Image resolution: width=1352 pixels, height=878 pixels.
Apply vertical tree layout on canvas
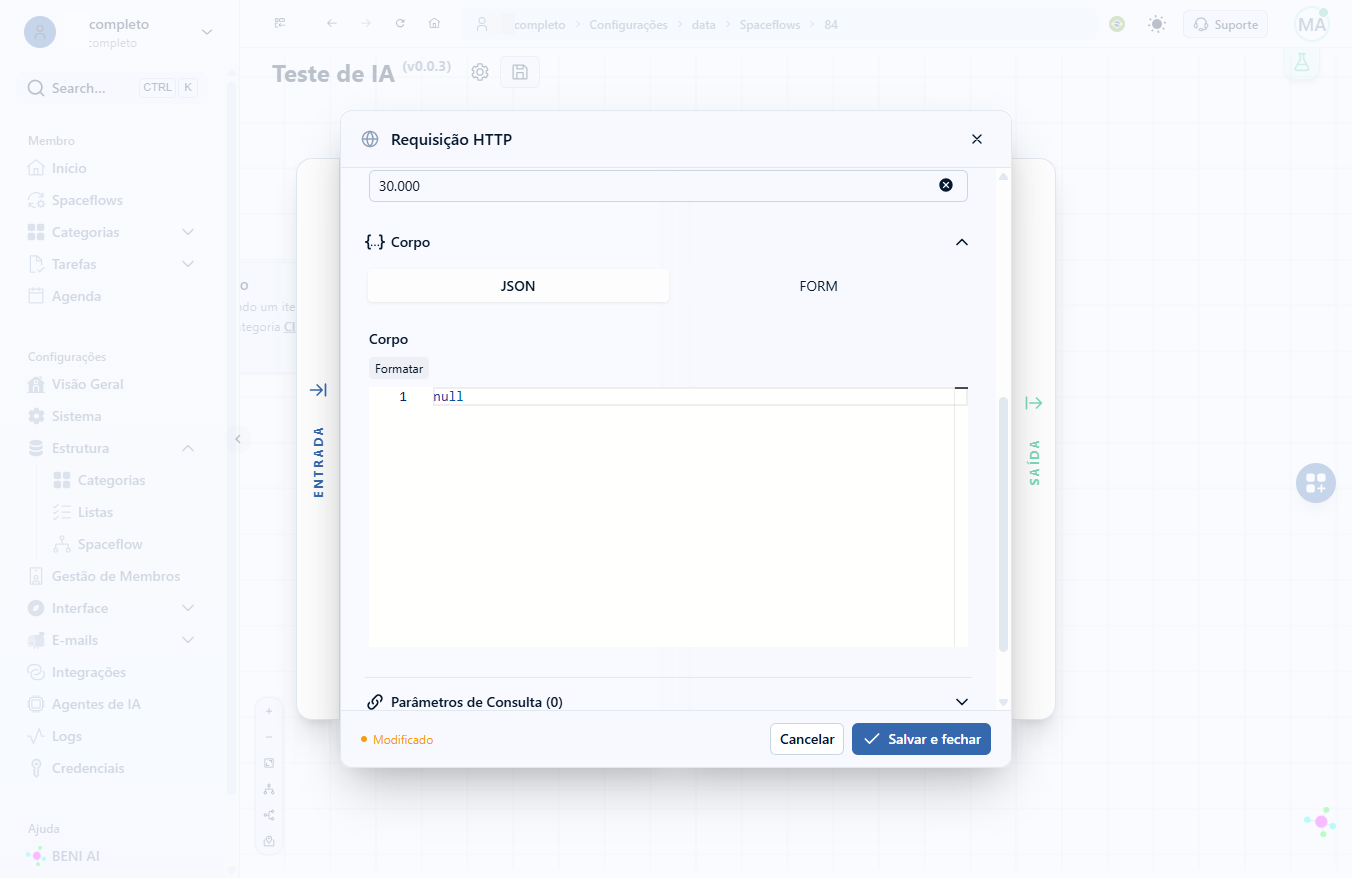[269, 789]
